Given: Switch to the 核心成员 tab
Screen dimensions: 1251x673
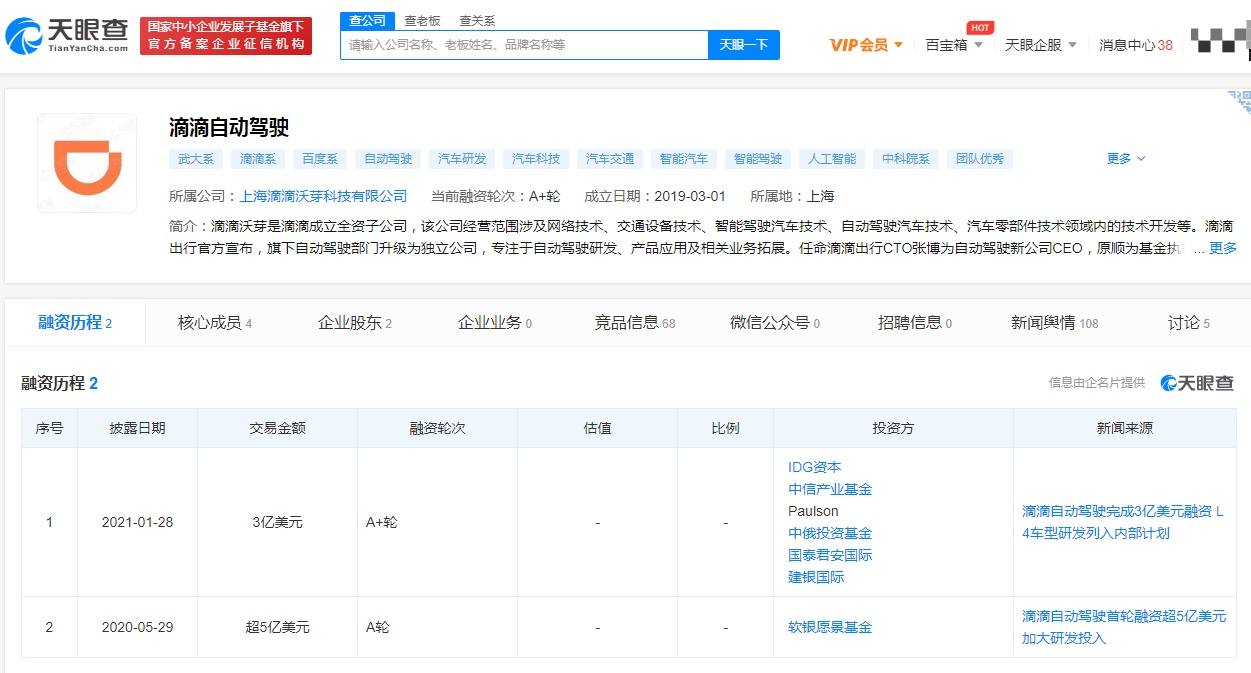Looking at the screenshot, I should click(215, 322).
